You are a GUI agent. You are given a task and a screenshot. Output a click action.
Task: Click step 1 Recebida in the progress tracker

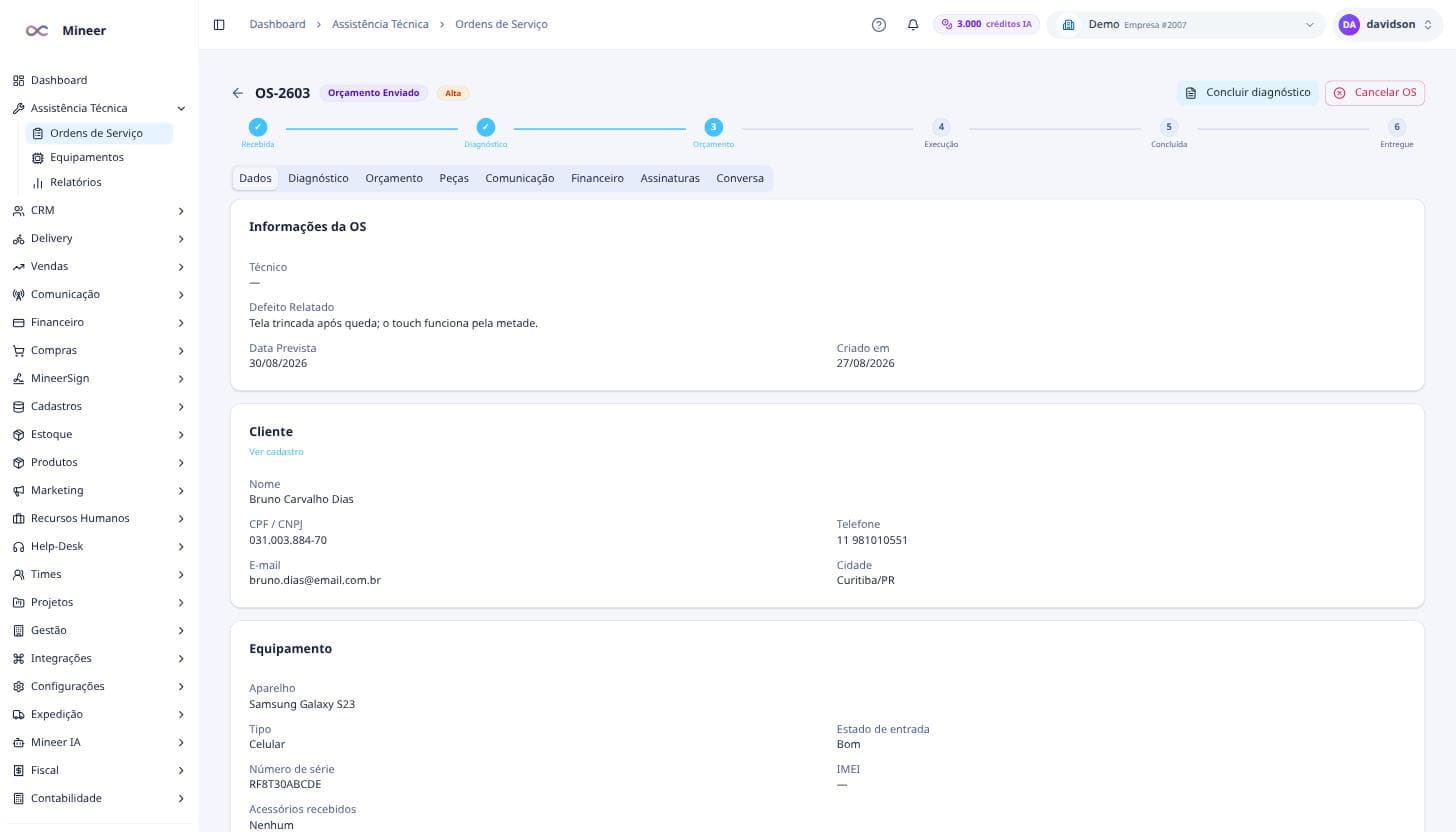coord(258,127)
